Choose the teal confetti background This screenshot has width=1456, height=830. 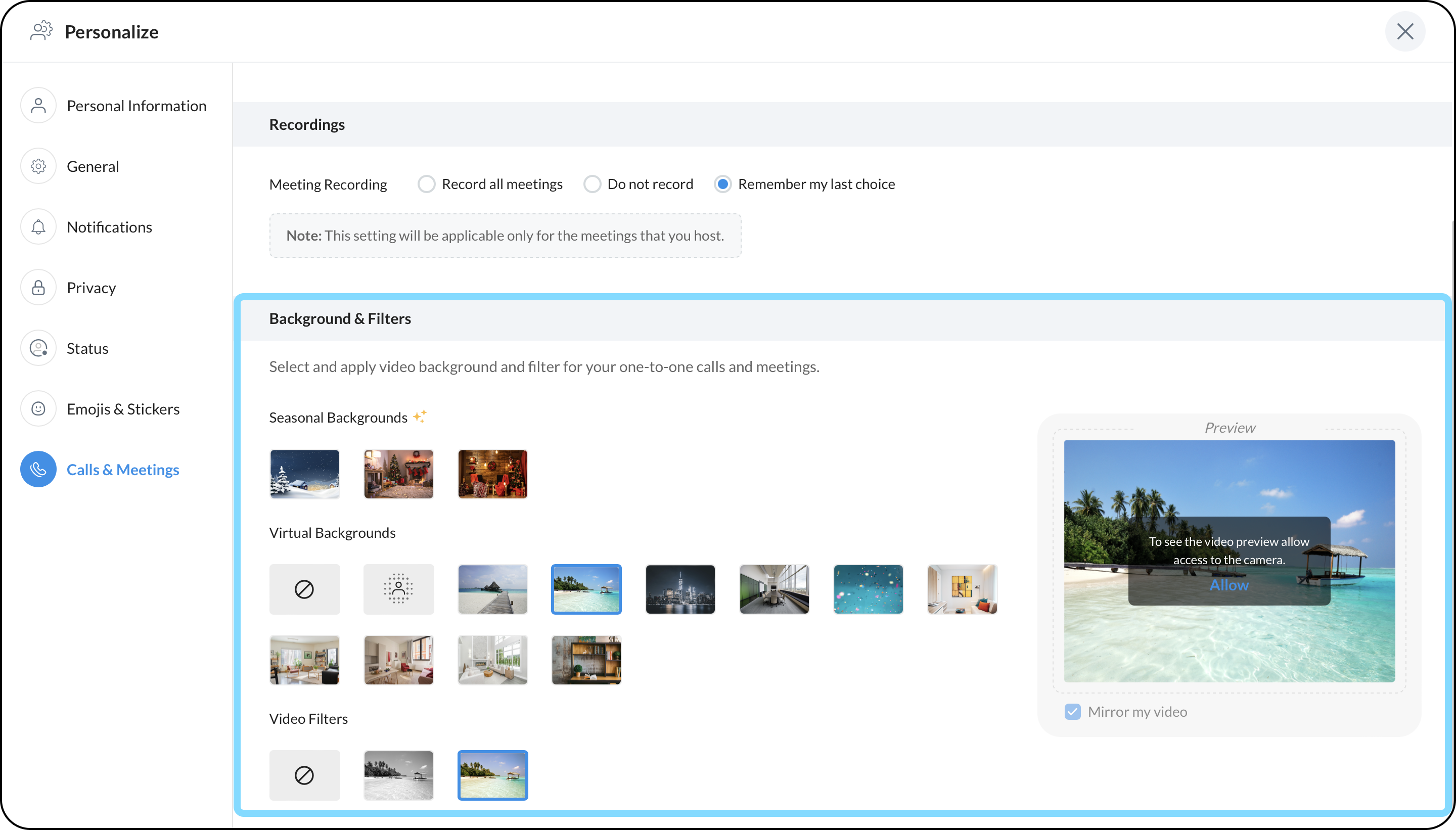(x=868, y=589)
